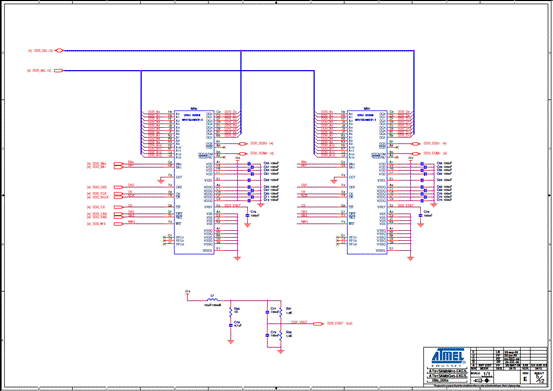
Task: Select the second bus port at upper left
Action: (59, 71)
